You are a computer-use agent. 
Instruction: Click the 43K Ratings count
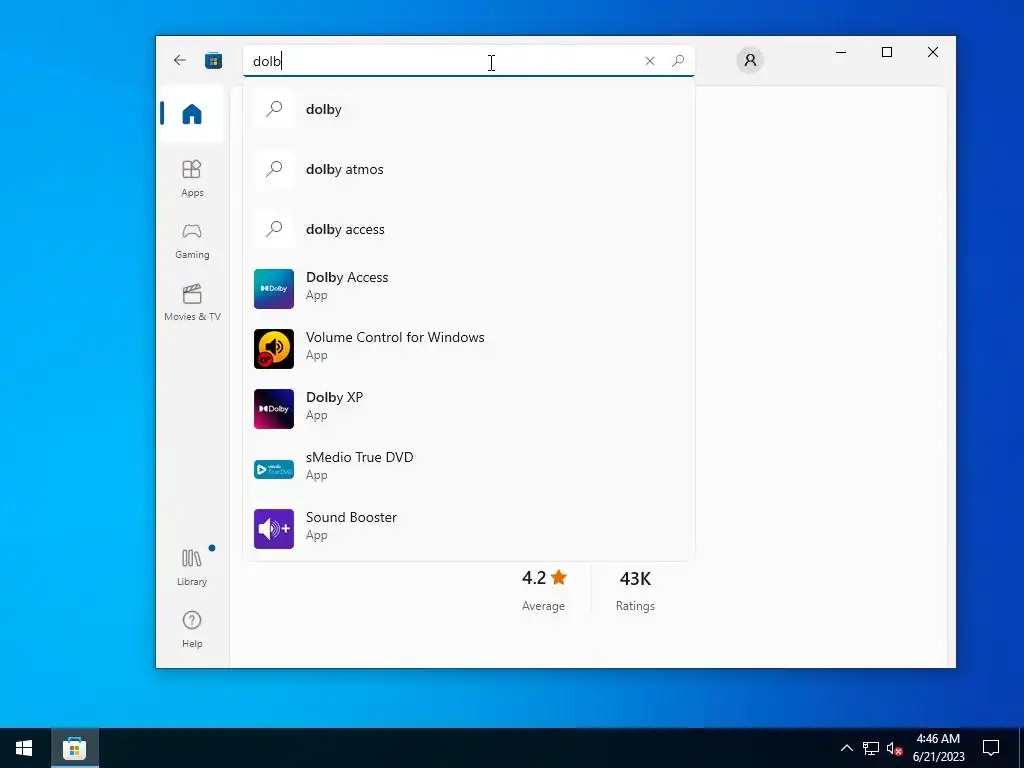[635, 590]
